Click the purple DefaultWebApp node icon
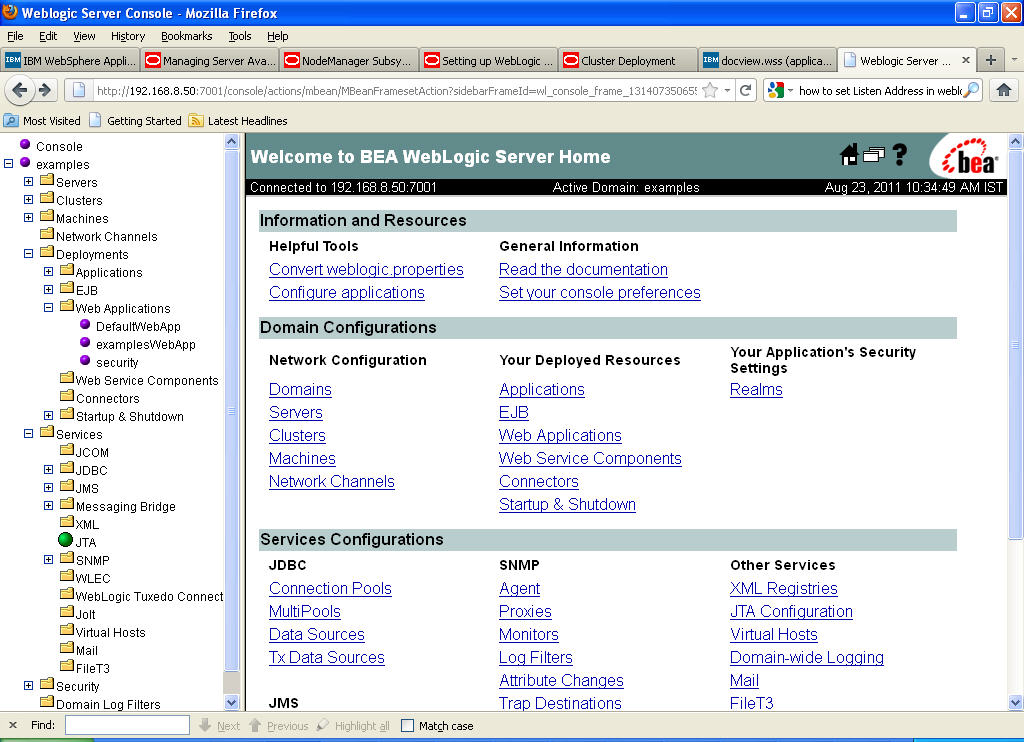This screenshot has width=1024, height=742. [85, 324]
